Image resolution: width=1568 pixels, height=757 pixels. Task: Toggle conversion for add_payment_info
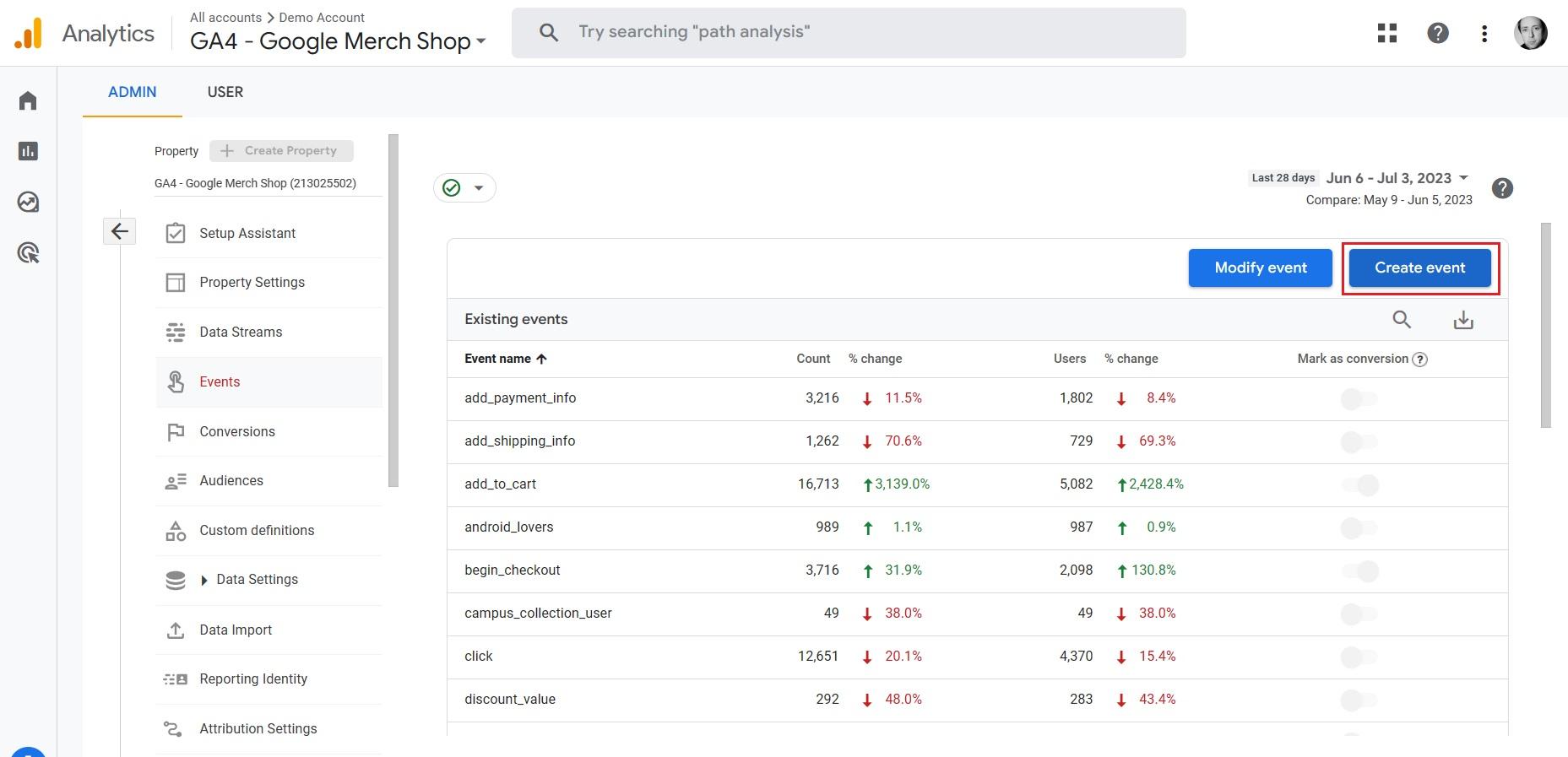pyautogui.click(x=1359, y=398)
